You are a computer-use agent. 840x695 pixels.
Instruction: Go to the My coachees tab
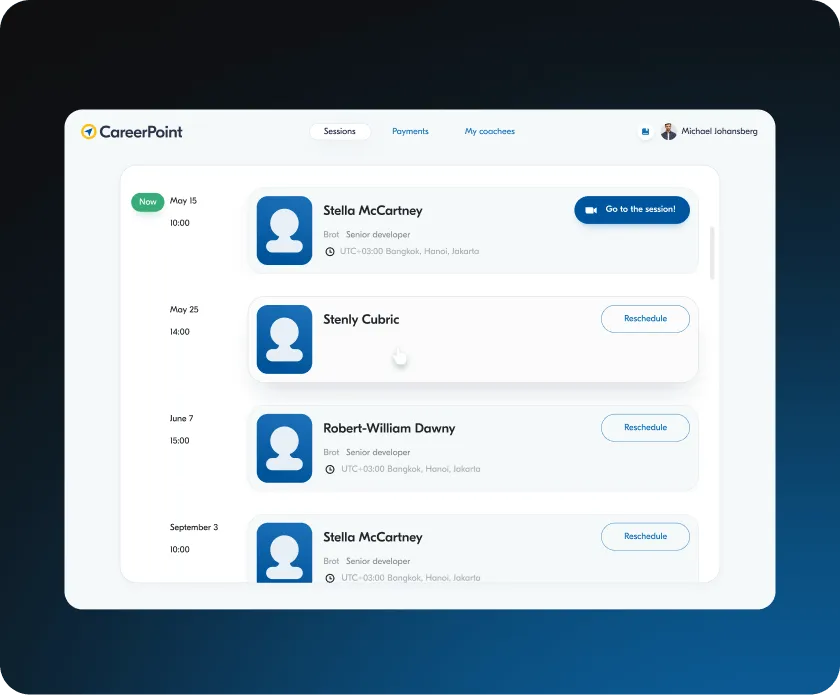[x=490, y=131]
